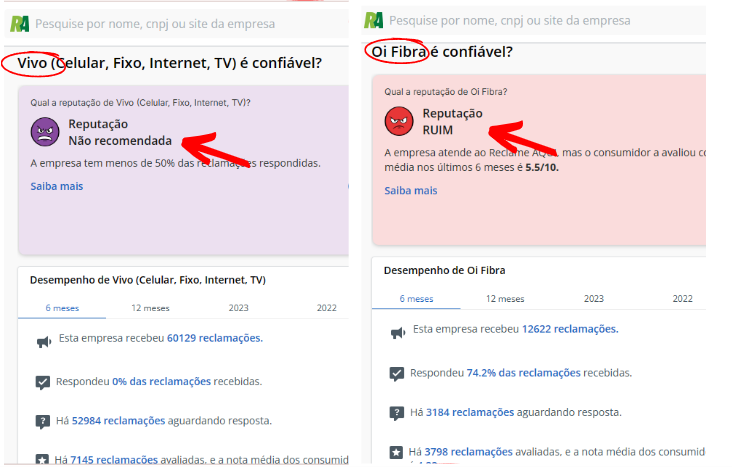
Task: Focus the company search field in Oi Fibra panel
Action: (x=535, y=21)
